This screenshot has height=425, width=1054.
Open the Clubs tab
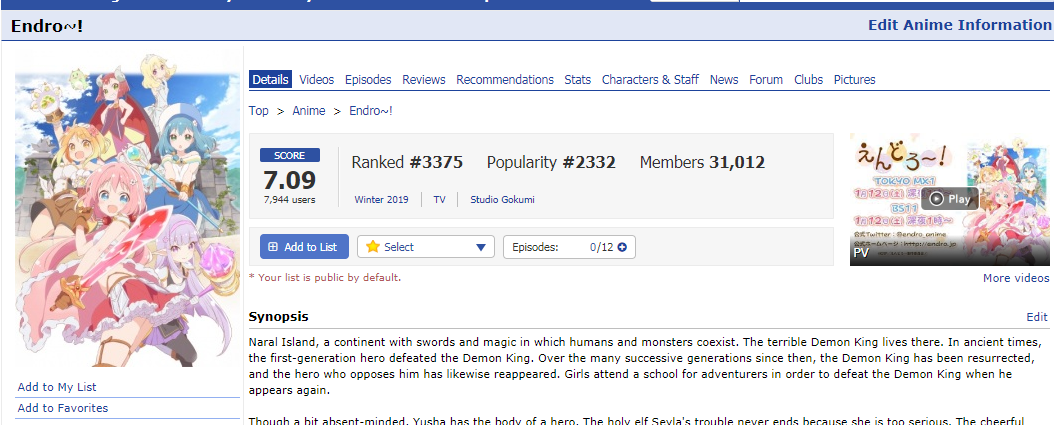pos(808,79)
